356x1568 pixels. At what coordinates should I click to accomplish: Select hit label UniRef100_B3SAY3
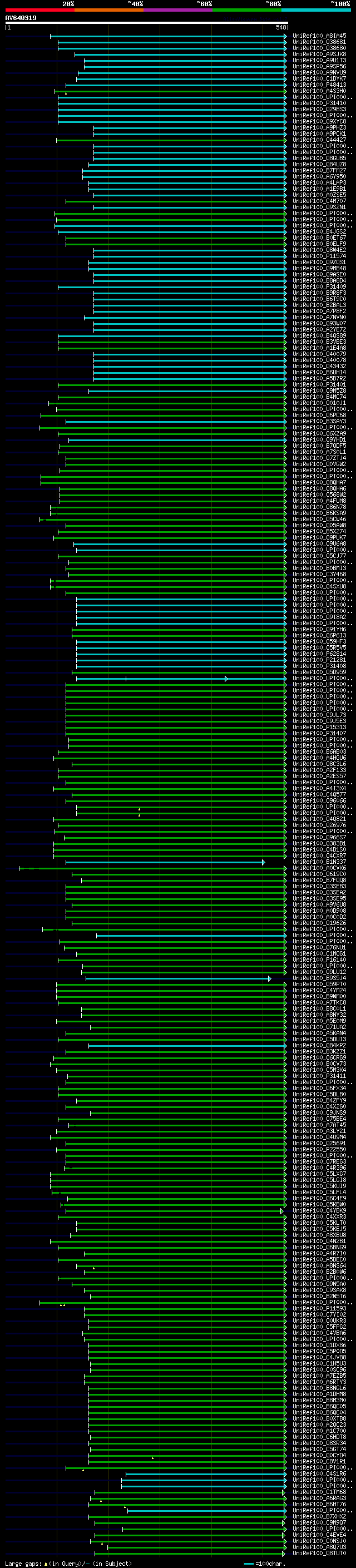pyautogui.click(x=319, y=421)
